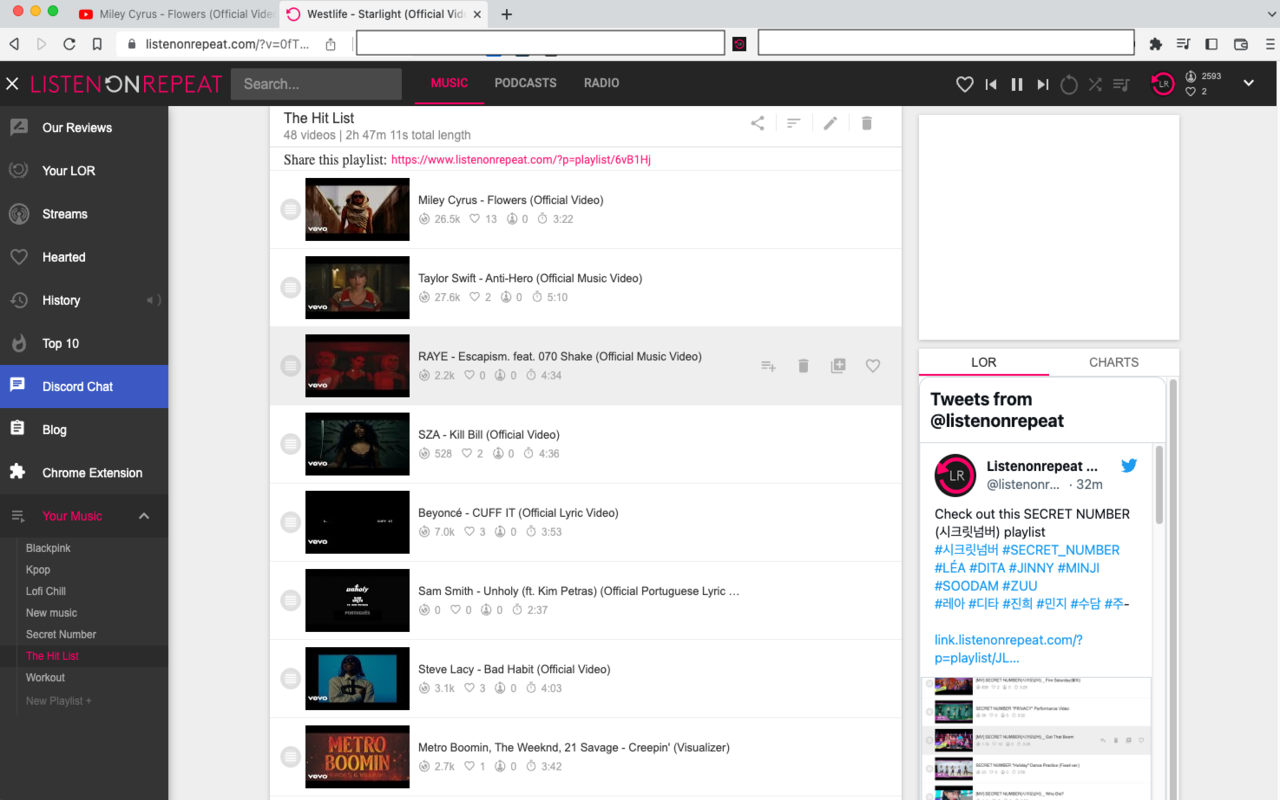The width and height of the screenshot is (1280, 800).
Task: Enable shuffle playback
Action: pyautogui.click(x=1095, y=84)
